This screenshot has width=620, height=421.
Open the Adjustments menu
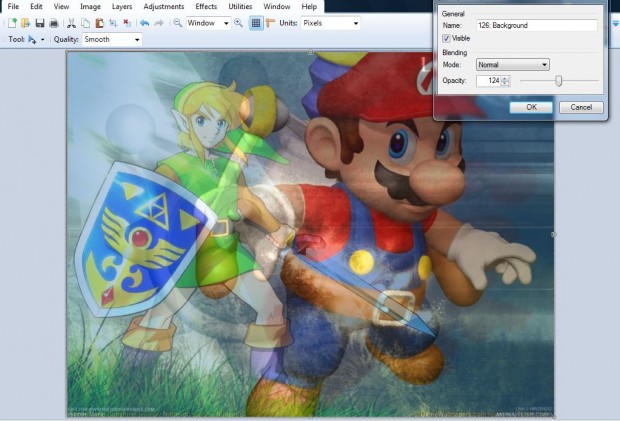[x=164, y=7]
